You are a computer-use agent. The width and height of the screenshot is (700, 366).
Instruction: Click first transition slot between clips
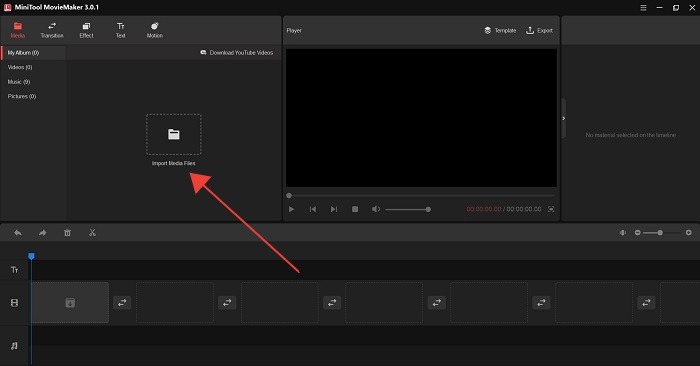click(x=122, y=303)
